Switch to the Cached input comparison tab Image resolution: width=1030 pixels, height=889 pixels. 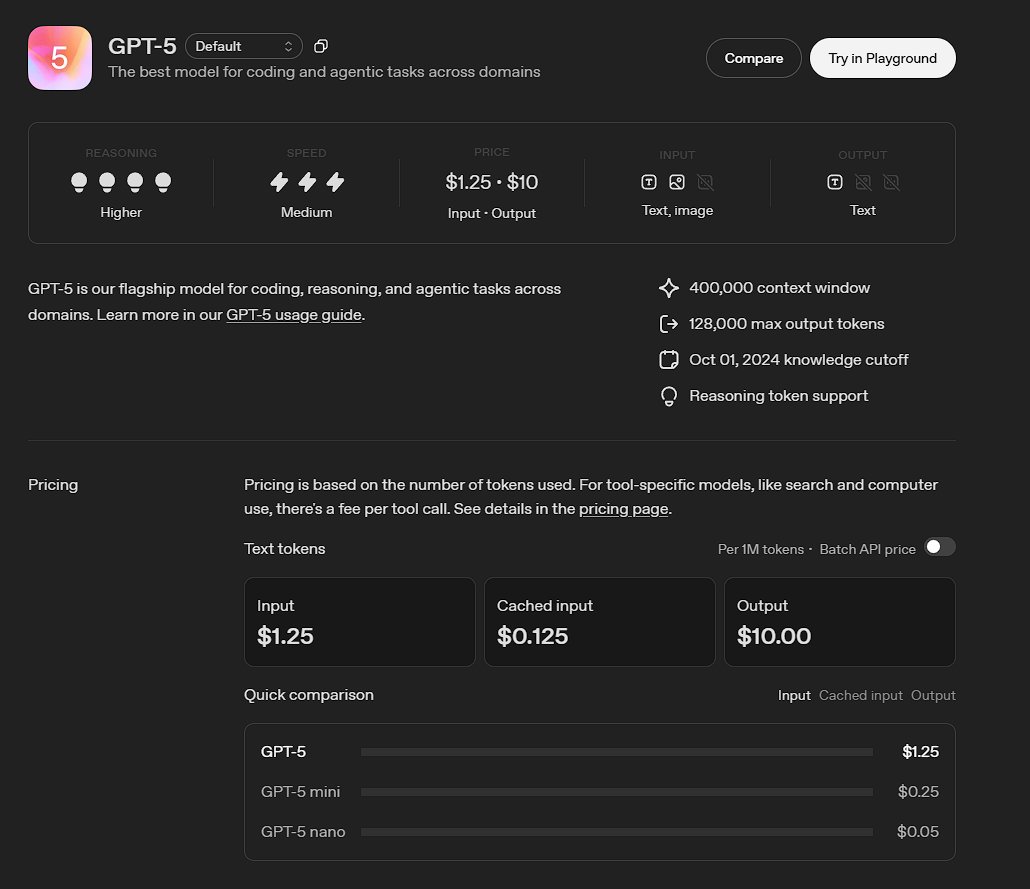861,695
